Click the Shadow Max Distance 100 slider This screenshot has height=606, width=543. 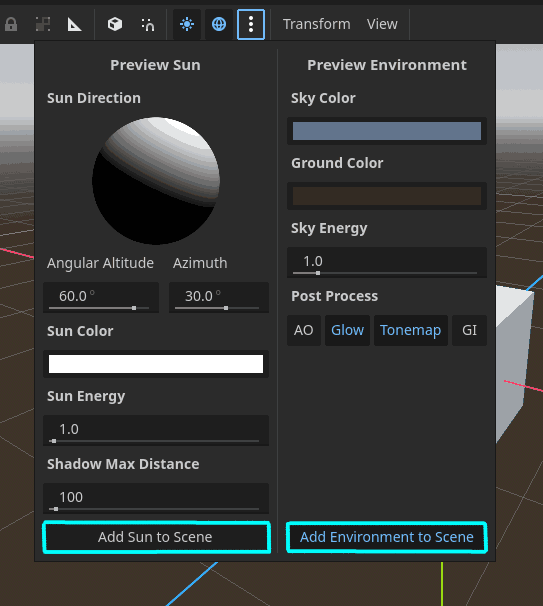tap(156, 498)
